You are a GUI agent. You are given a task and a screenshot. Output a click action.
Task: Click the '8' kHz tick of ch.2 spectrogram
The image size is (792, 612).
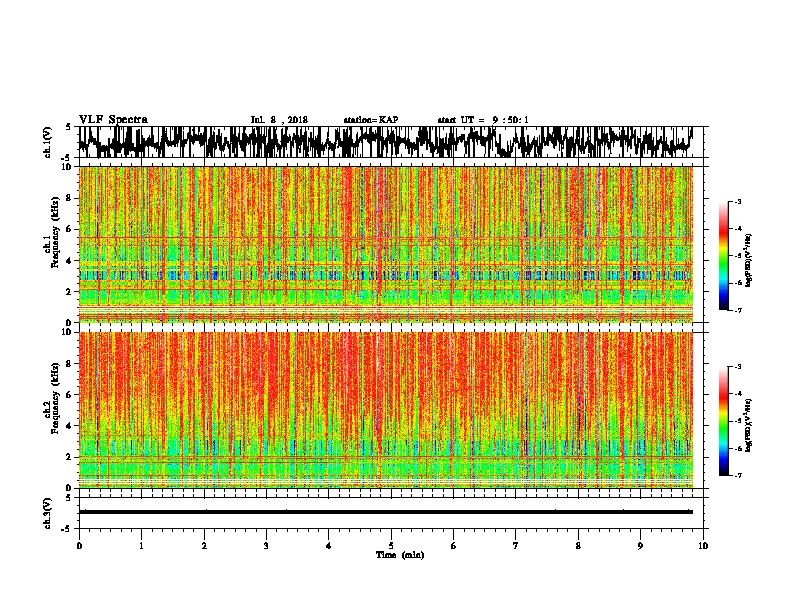(x=70, y=364)
